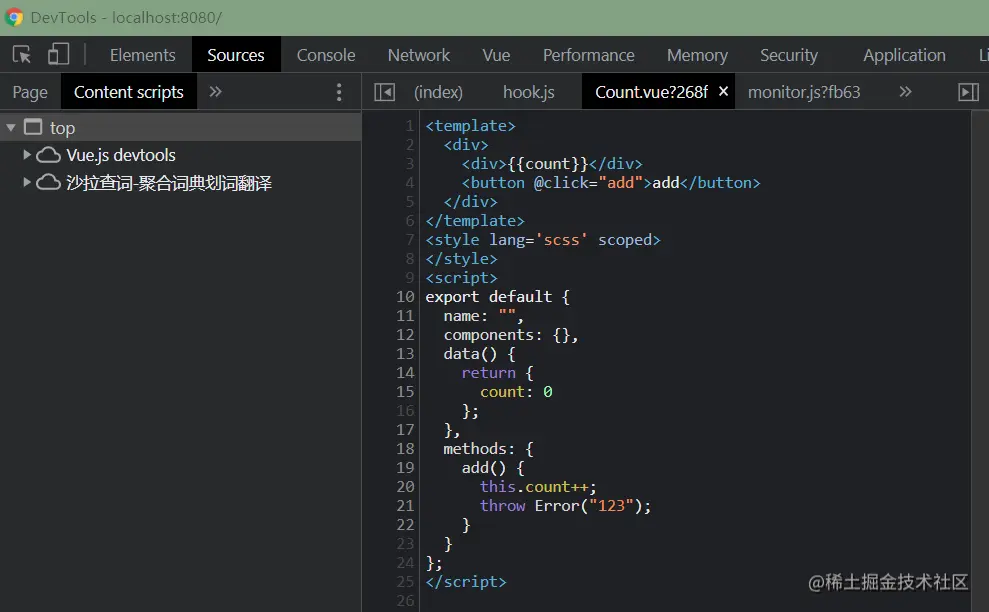Select 沙拉查词-聚合词典划词翻译 tree item
The image size is (989, 612).
[169, 183]
